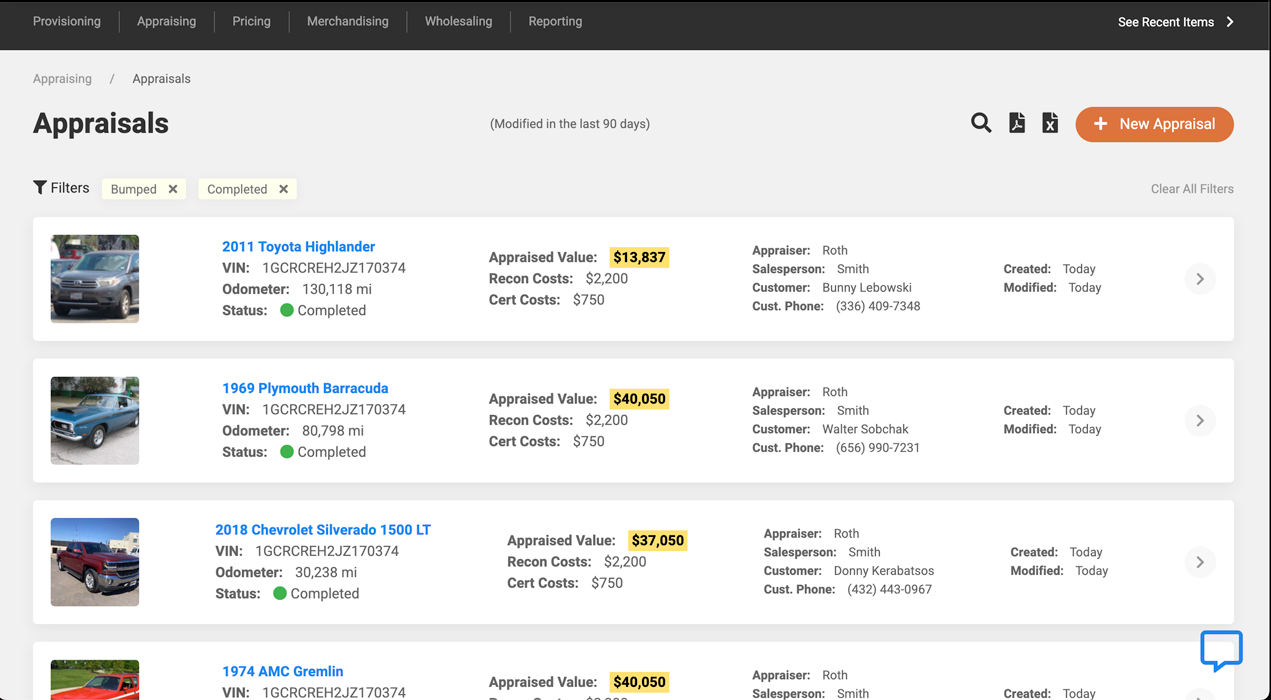
Task: Remove the Completed filter tag
Action: pyautogui.click(x=284, y=189)
